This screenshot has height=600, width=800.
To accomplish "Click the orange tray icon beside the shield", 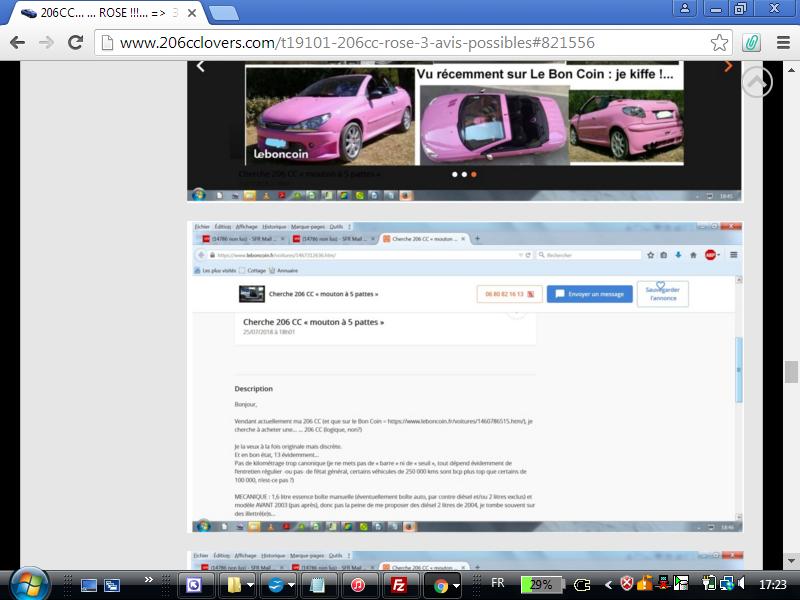I will (x=644, y=583).
